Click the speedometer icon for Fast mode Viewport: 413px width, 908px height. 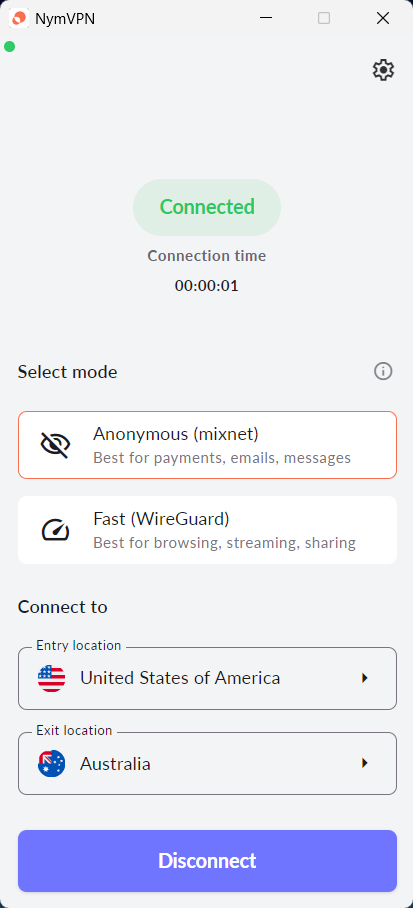(x=56, y=530)
